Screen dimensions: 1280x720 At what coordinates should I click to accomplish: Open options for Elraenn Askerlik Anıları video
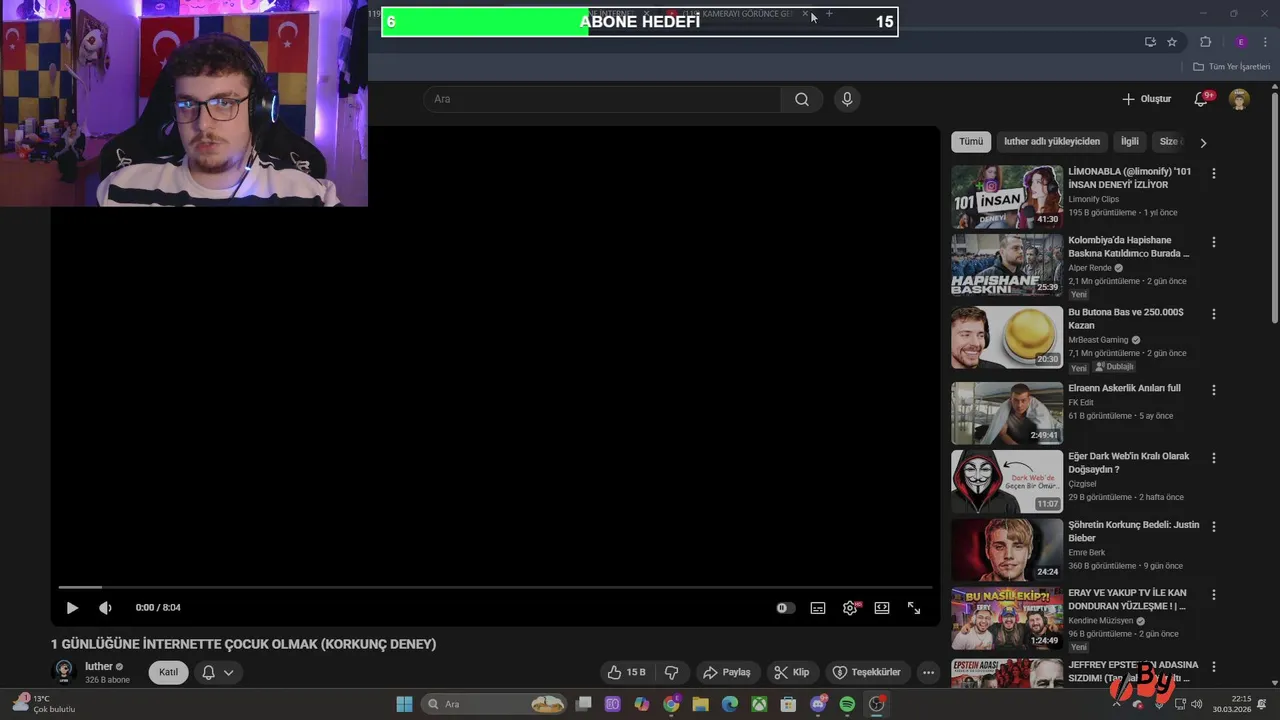pos(1214,390)
